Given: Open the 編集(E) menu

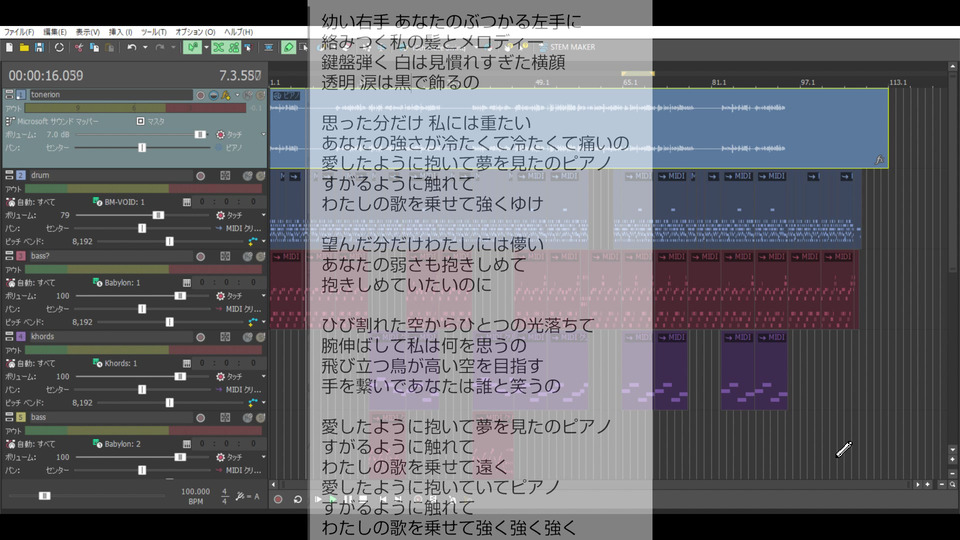Looking at the screenshot, I should pos(54,32).
